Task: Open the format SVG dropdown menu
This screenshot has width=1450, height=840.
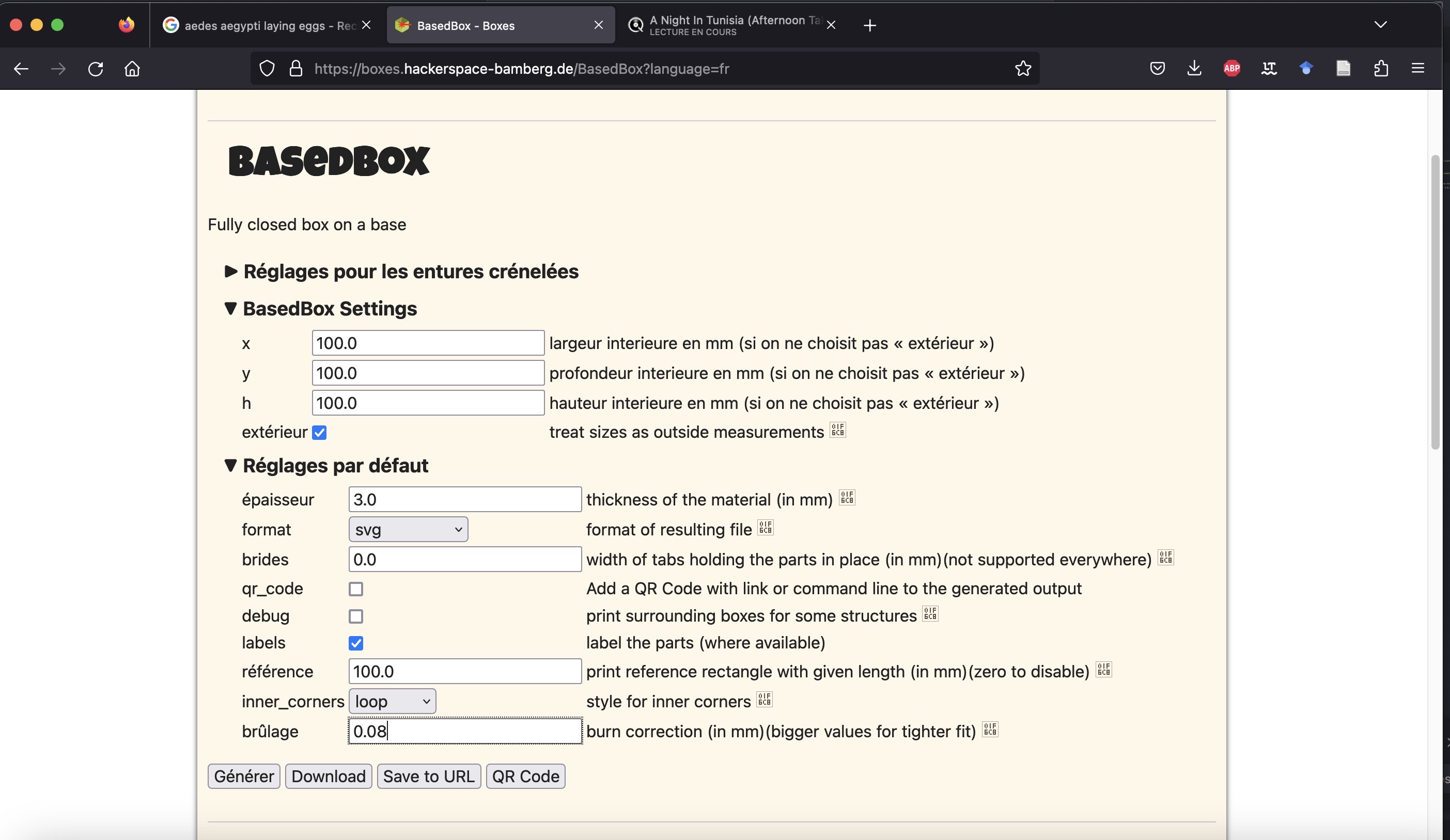Action: tap(408, 530)
